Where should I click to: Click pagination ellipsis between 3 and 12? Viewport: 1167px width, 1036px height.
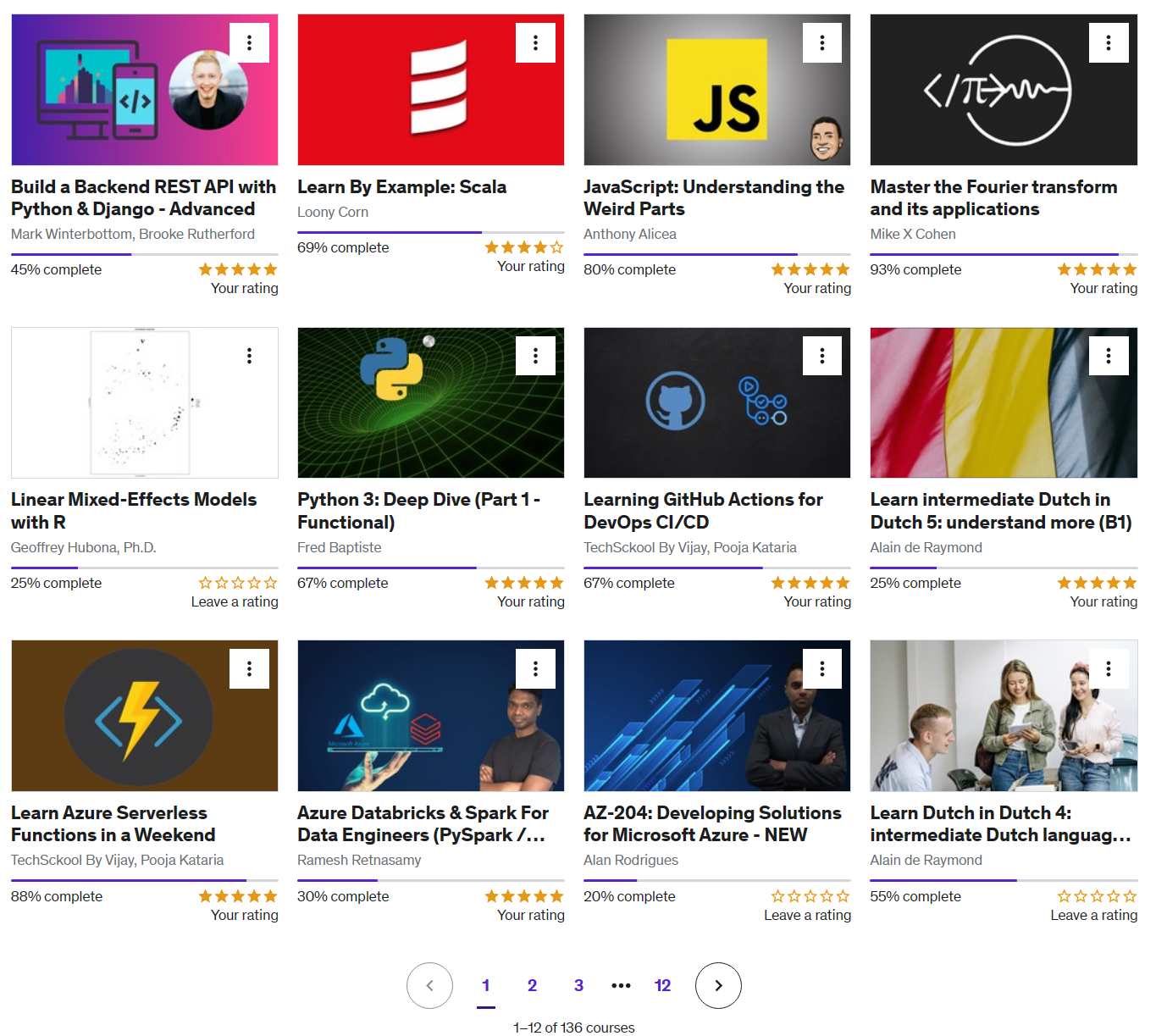(621, 985)
